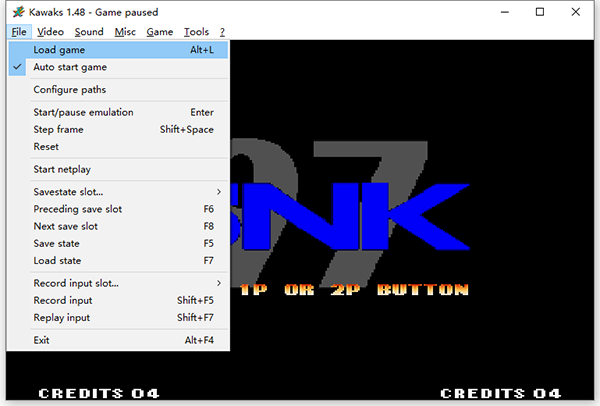Toggle the Auto start game option
The width and height of the screenshot is (600, 406).
pyautogui.click(x=118, y=67)
